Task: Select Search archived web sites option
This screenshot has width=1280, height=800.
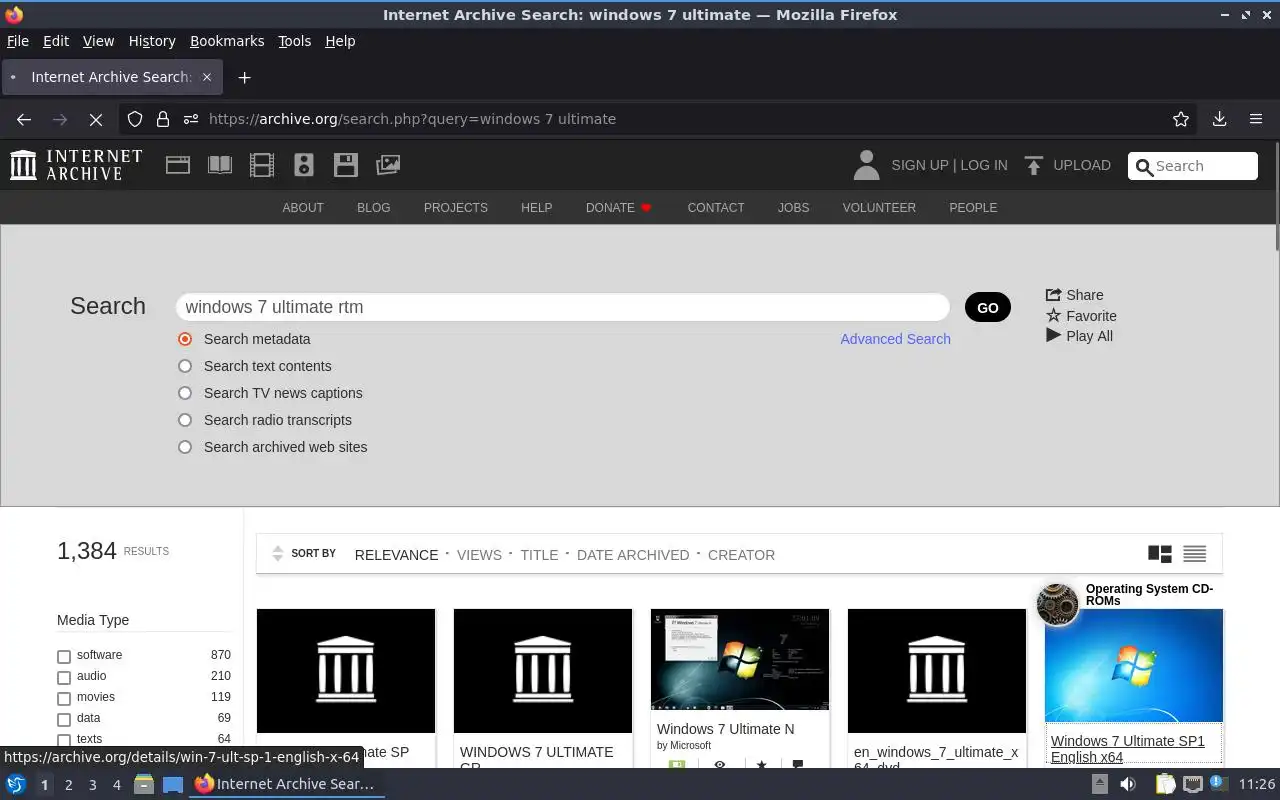Action: point(185,447)
